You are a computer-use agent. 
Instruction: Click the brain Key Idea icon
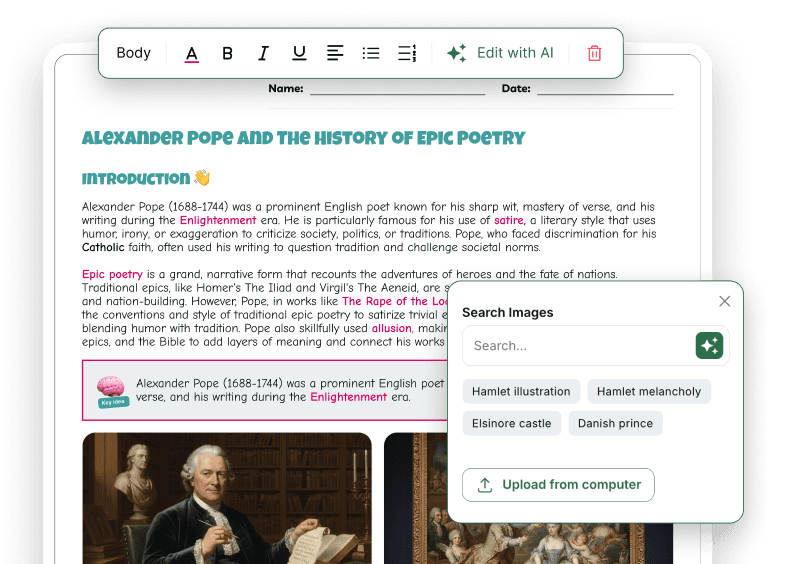pos(112,391)
